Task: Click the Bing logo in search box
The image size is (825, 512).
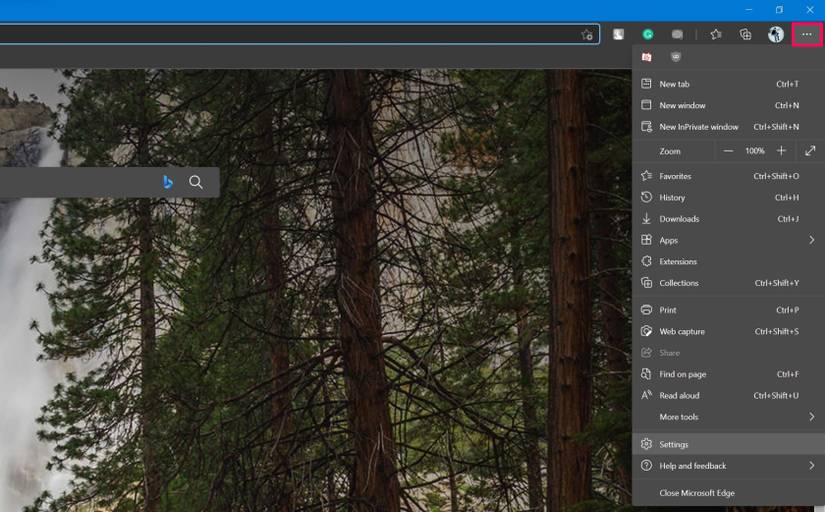Action: tap(167, 182)
